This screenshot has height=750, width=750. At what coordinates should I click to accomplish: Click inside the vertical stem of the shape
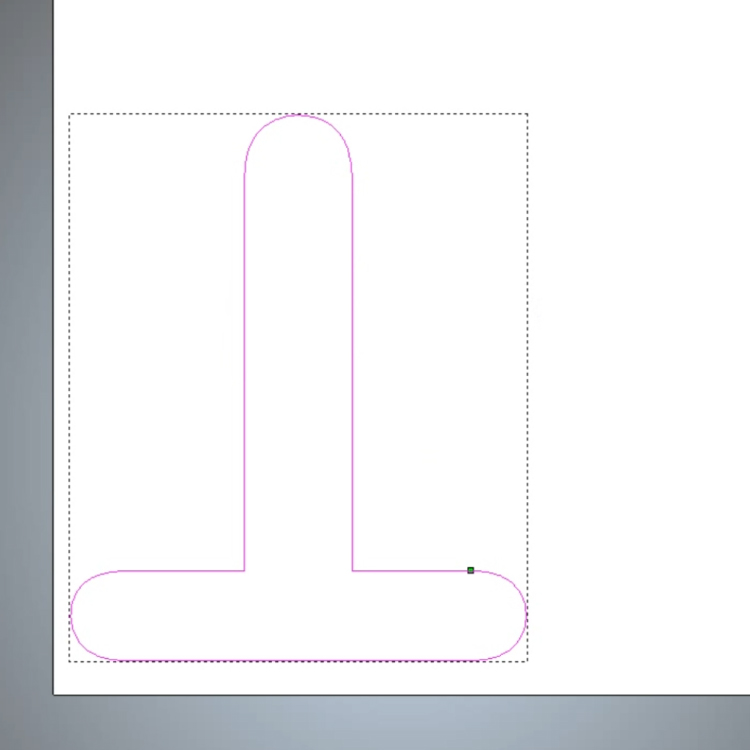point(299,350)
